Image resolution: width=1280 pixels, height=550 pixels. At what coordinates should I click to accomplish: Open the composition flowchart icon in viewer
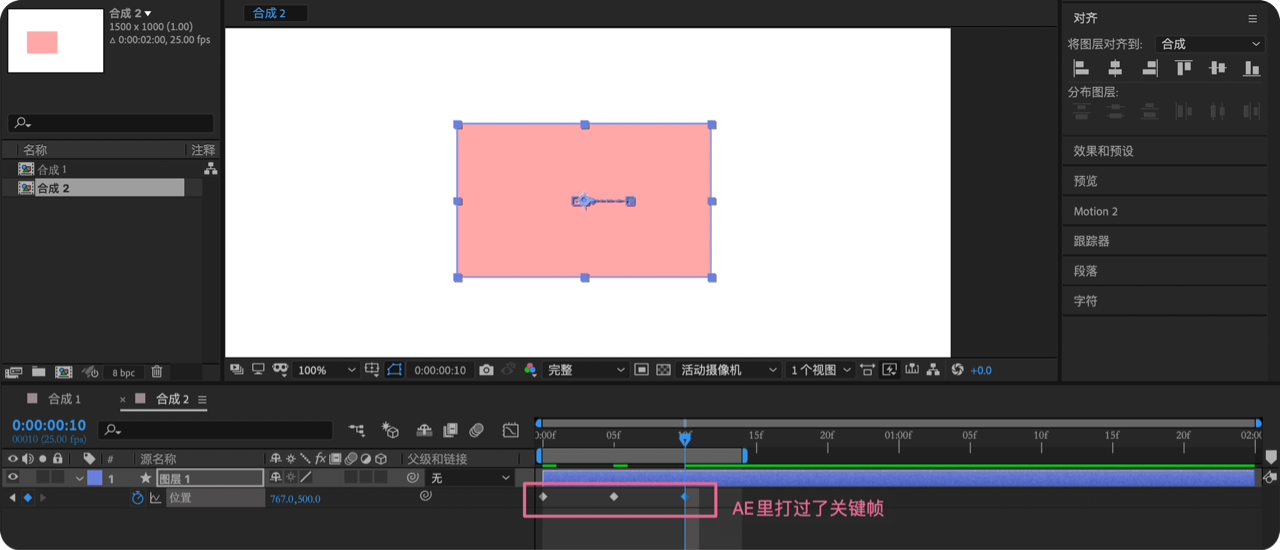pos(934,370)
